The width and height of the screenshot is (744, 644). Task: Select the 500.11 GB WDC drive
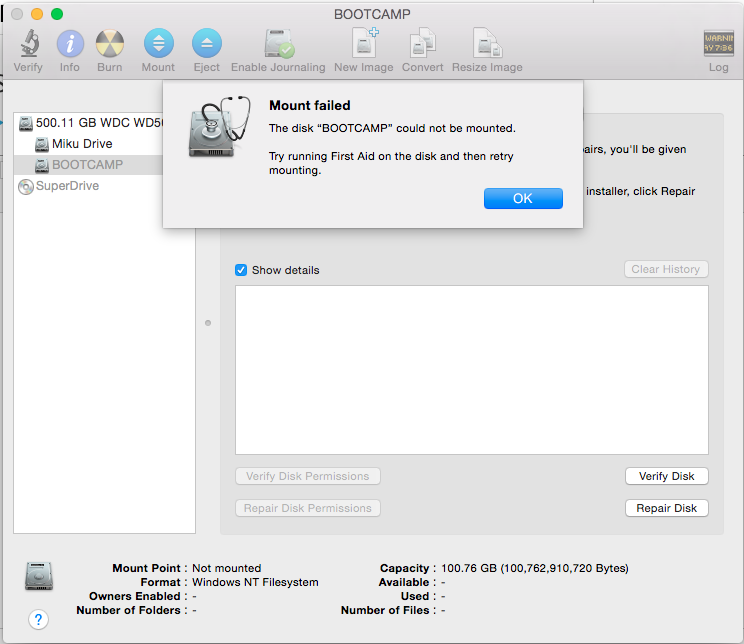click(89, 123)
